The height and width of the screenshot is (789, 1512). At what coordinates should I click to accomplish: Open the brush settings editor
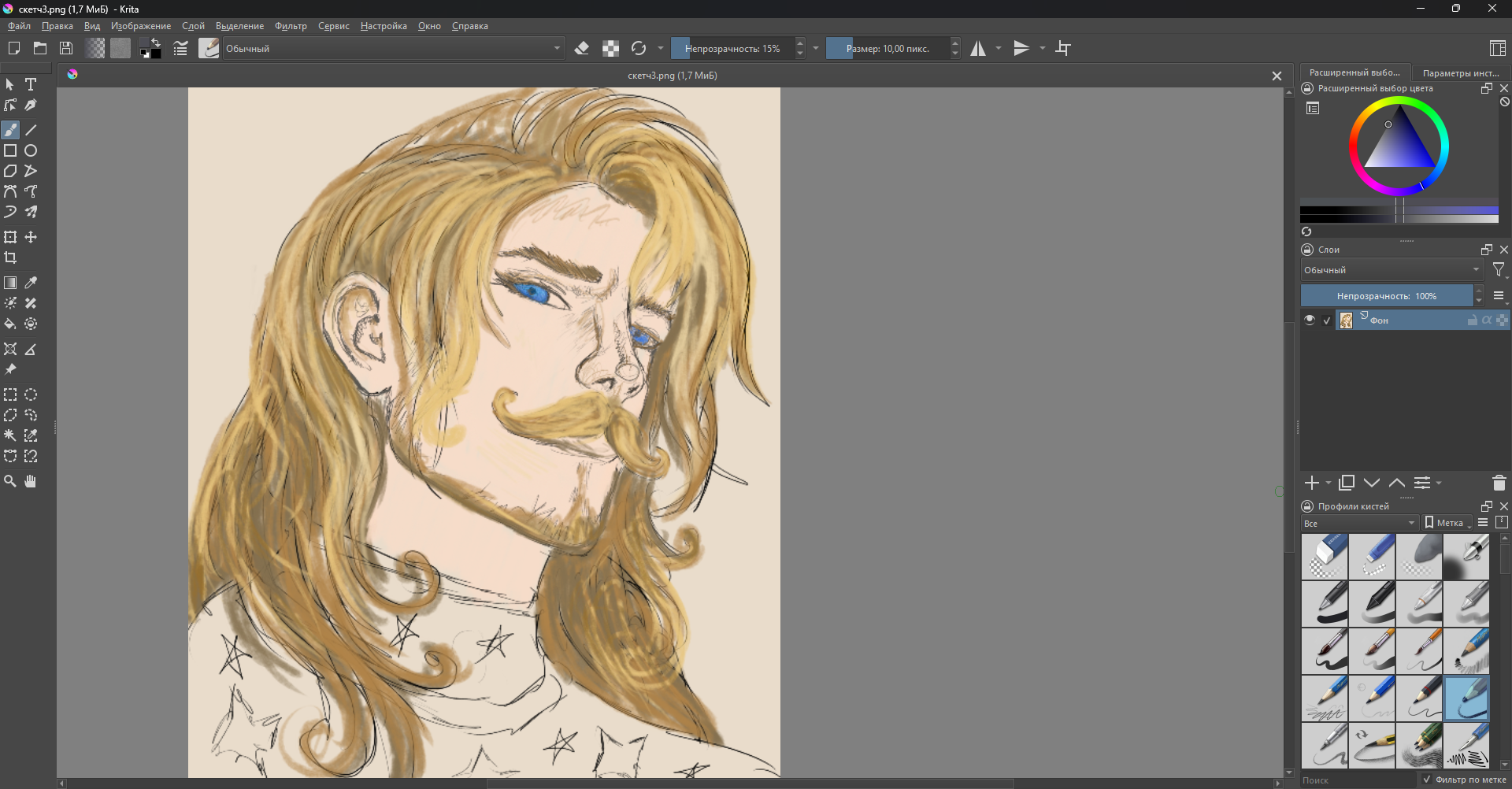click(x=180, y=48)
